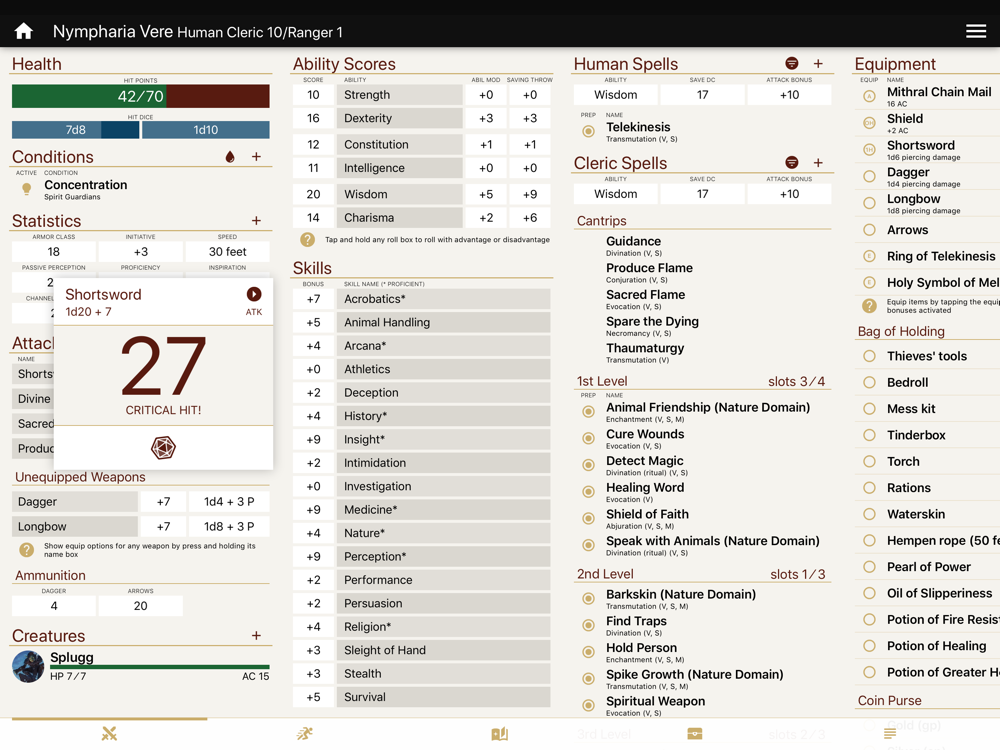Viewport: 1000px width, 750px height.
Task: Toggle prepared state of Cure Wounds
Action: 589,439
